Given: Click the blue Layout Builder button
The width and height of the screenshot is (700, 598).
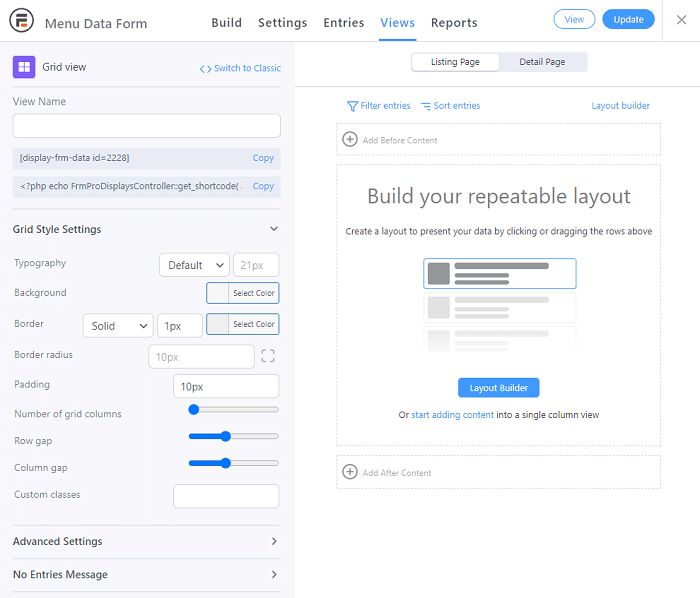Looking at the screenshot, I should click(498, 388).
